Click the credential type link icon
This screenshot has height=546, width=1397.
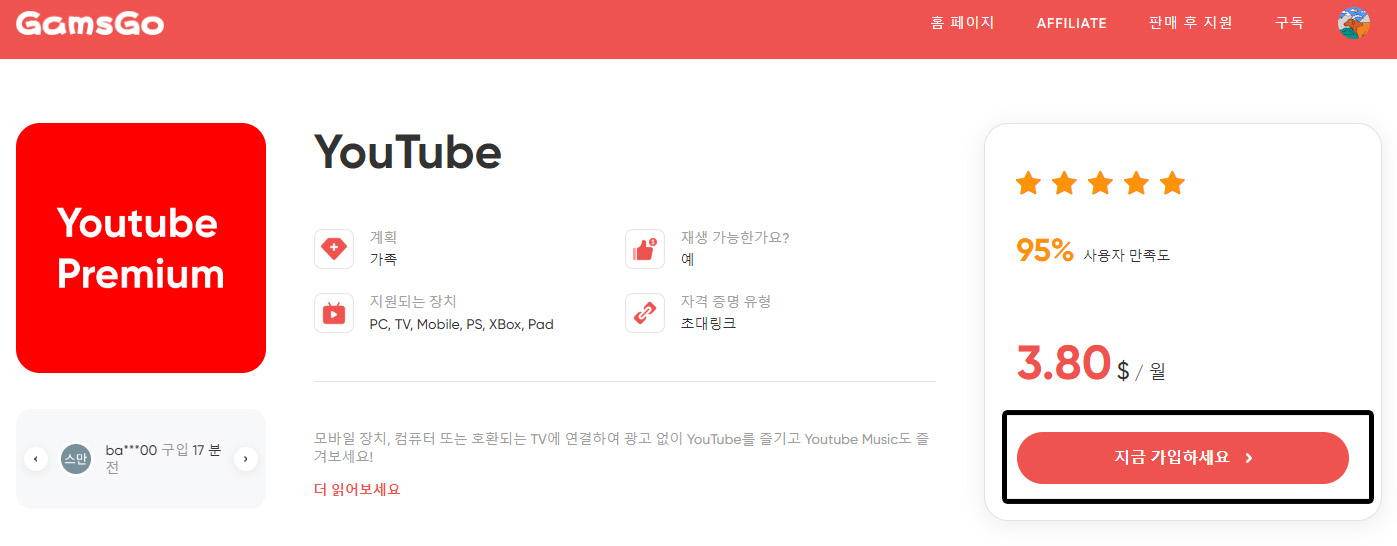[x=645, y=313]
